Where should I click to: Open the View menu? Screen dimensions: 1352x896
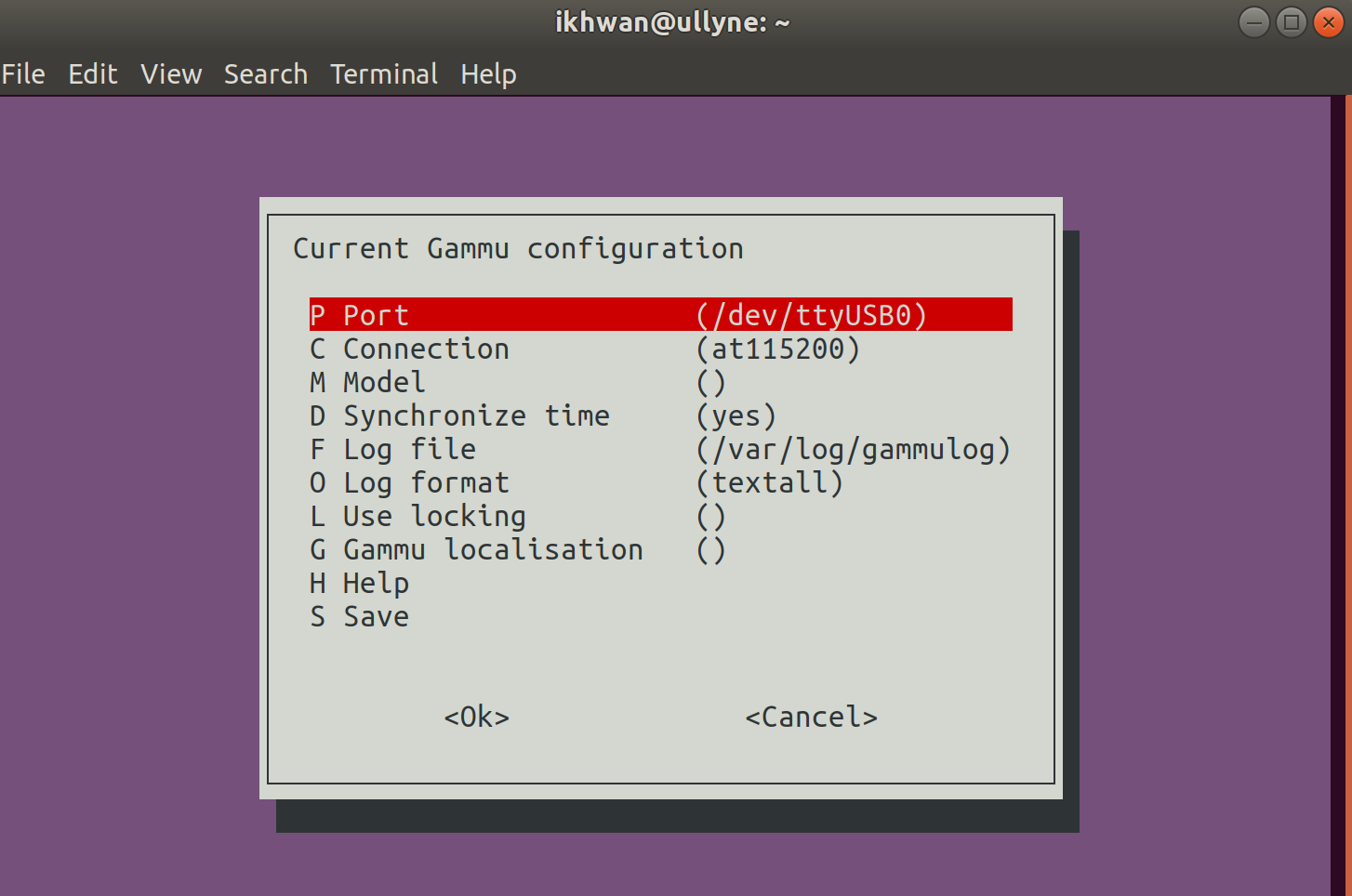pos(171,74)
